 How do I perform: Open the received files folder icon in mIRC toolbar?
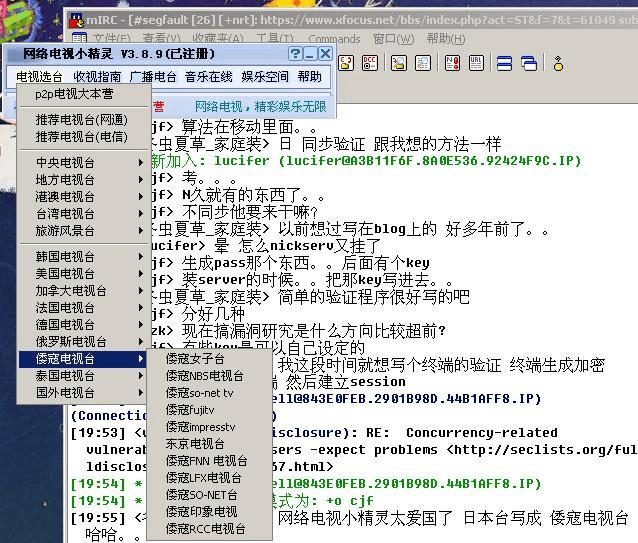point(346,63)
